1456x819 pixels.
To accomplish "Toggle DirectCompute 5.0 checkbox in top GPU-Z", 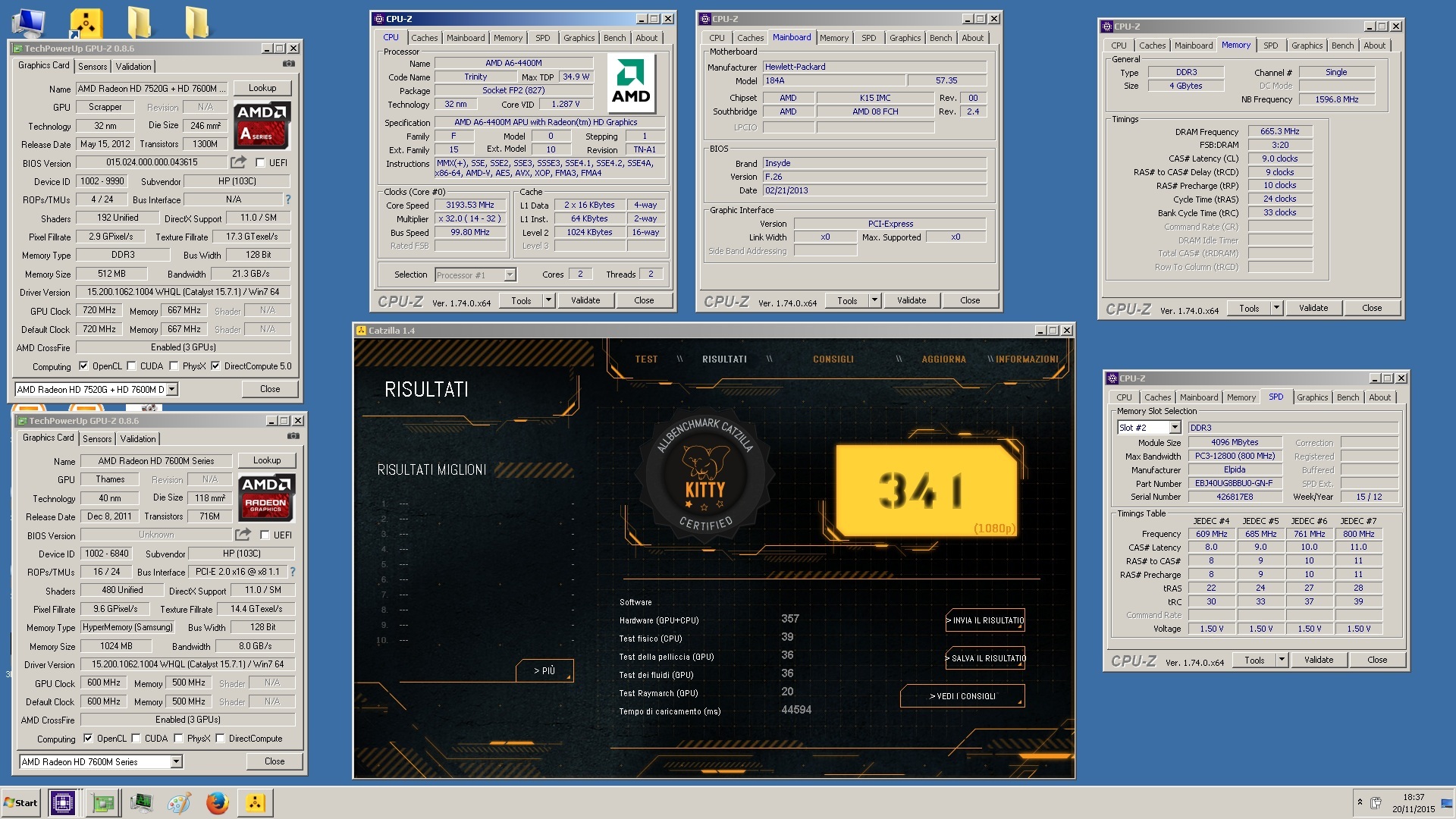I will [215, 366].
